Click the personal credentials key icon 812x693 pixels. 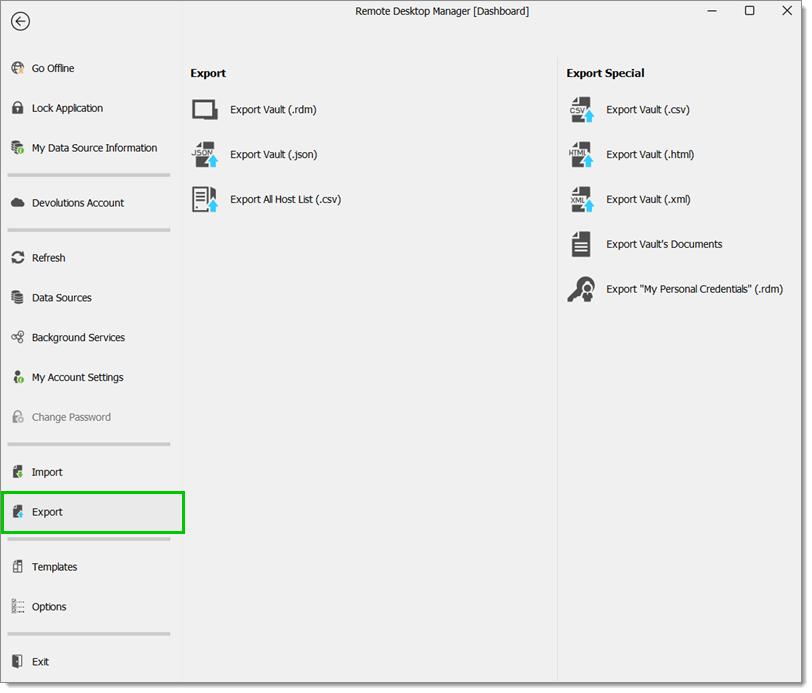tap(581, 289)
